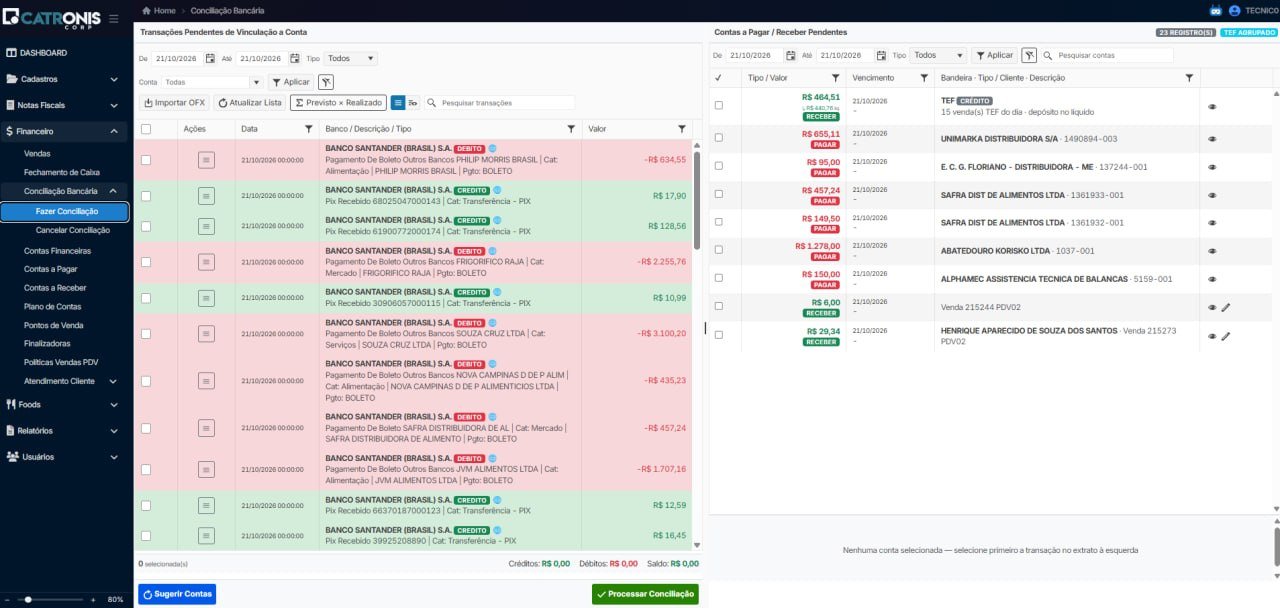Image resolution: width=1280 pixels, height=608 pixels.
Task: Open the filter funnel on the Valor column
Action: click(682, 129)
